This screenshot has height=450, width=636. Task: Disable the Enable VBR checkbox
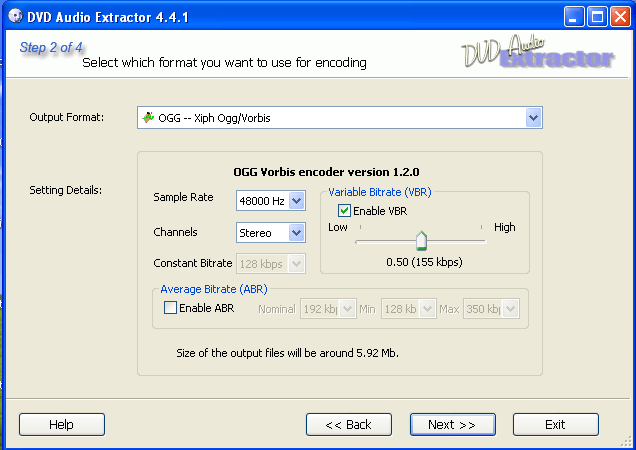coord(345,211)
